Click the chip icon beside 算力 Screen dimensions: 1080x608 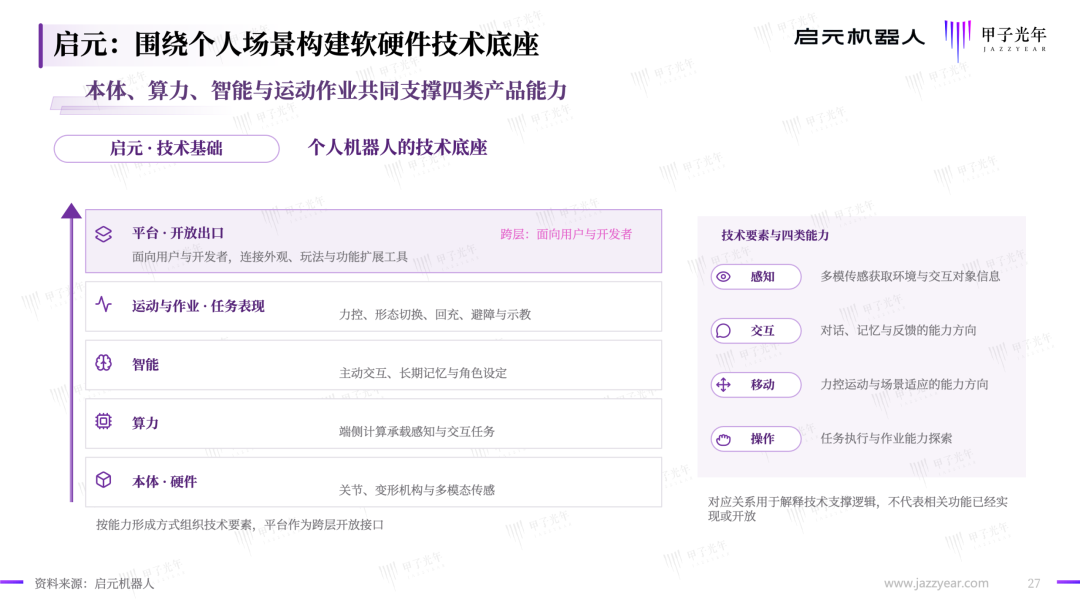pos(103,421)
